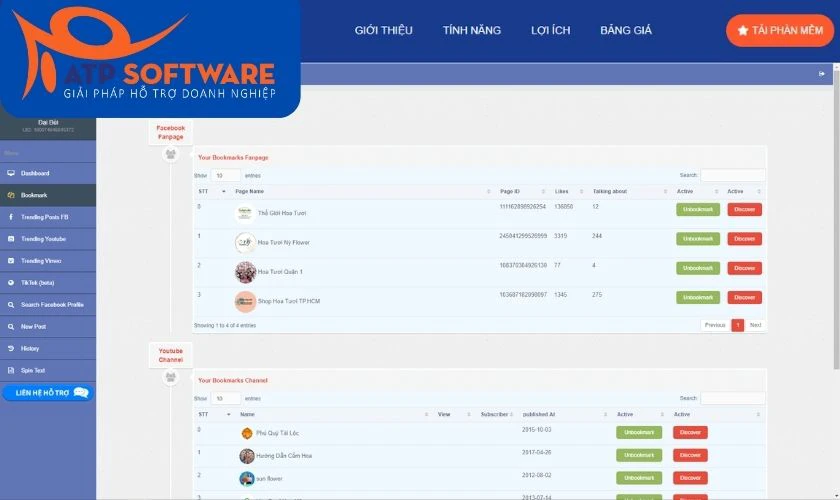Click Hoa Tươi Ny Flower page avatar

245,243
